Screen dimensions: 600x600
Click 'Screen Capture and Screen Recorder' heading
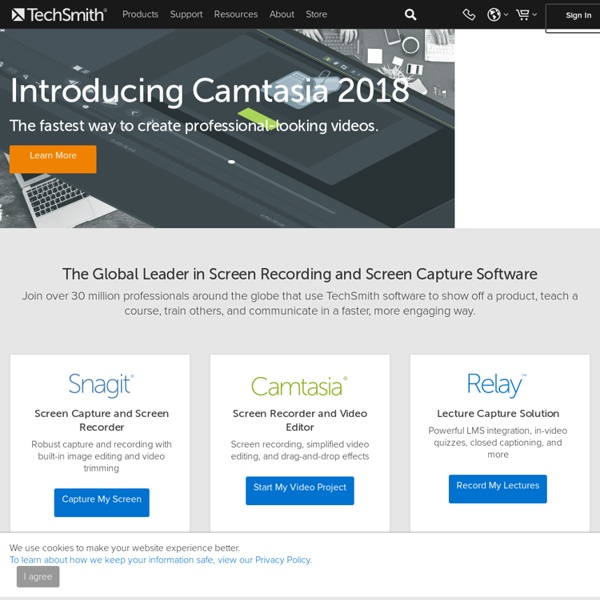tap(101, 420)
